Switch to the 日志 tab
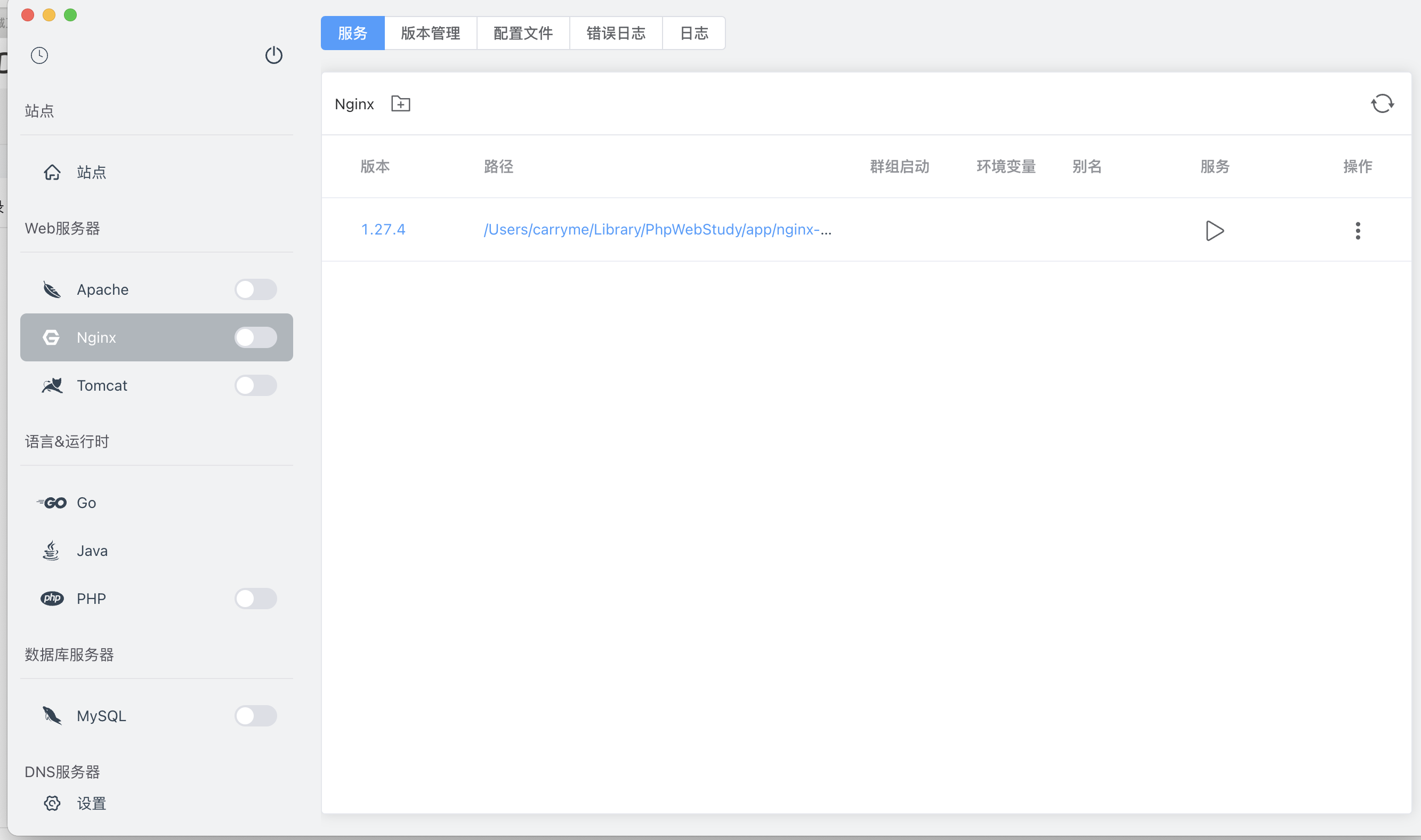Screen dimensions: 1421x840 pyautogui.click(x=694, y=33)
